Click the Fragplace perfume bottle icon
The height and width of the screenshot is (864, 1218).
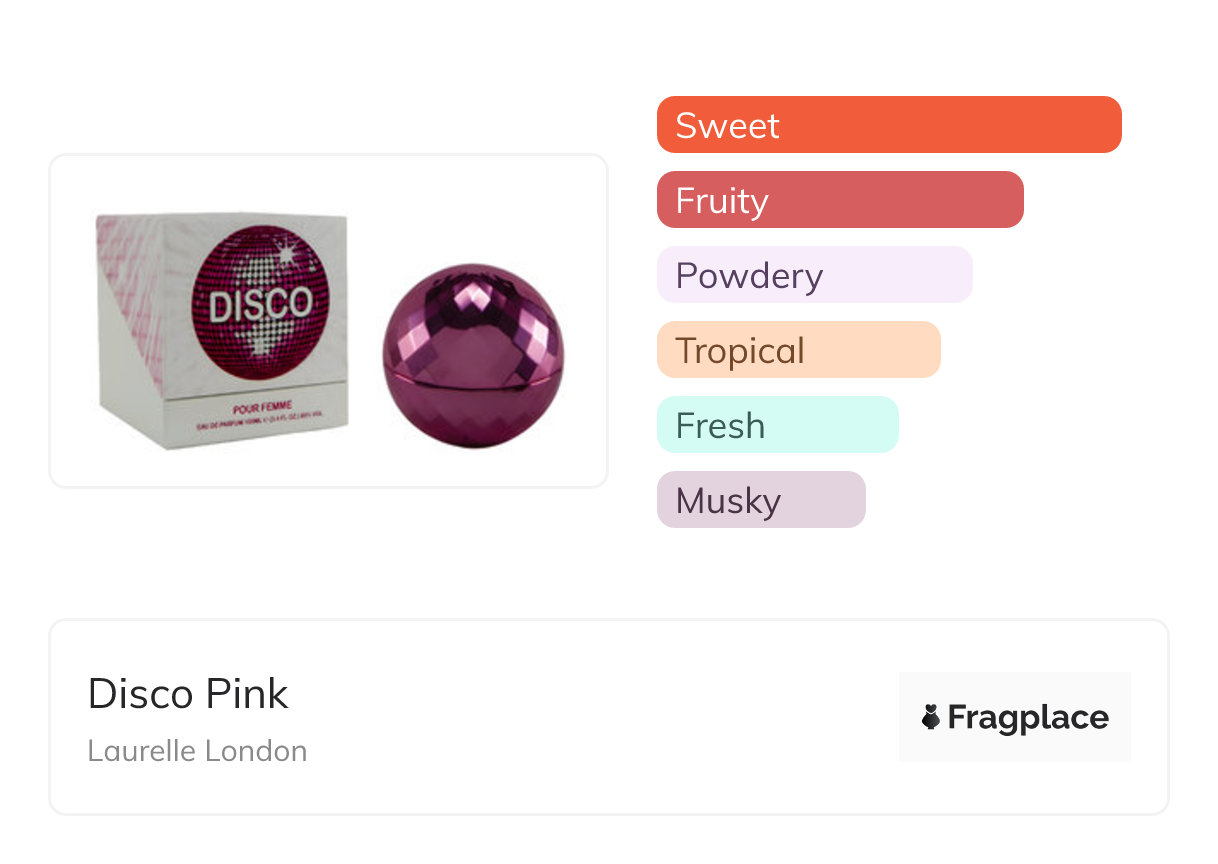coord(931,717)
